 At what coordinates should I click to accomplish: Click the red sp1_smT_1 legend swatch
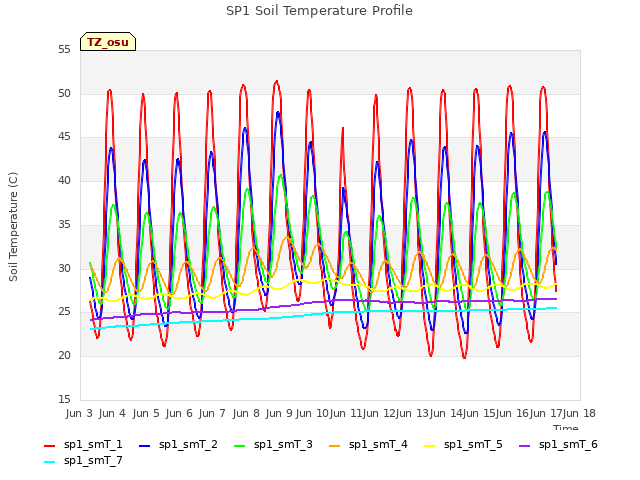point(49,446)
